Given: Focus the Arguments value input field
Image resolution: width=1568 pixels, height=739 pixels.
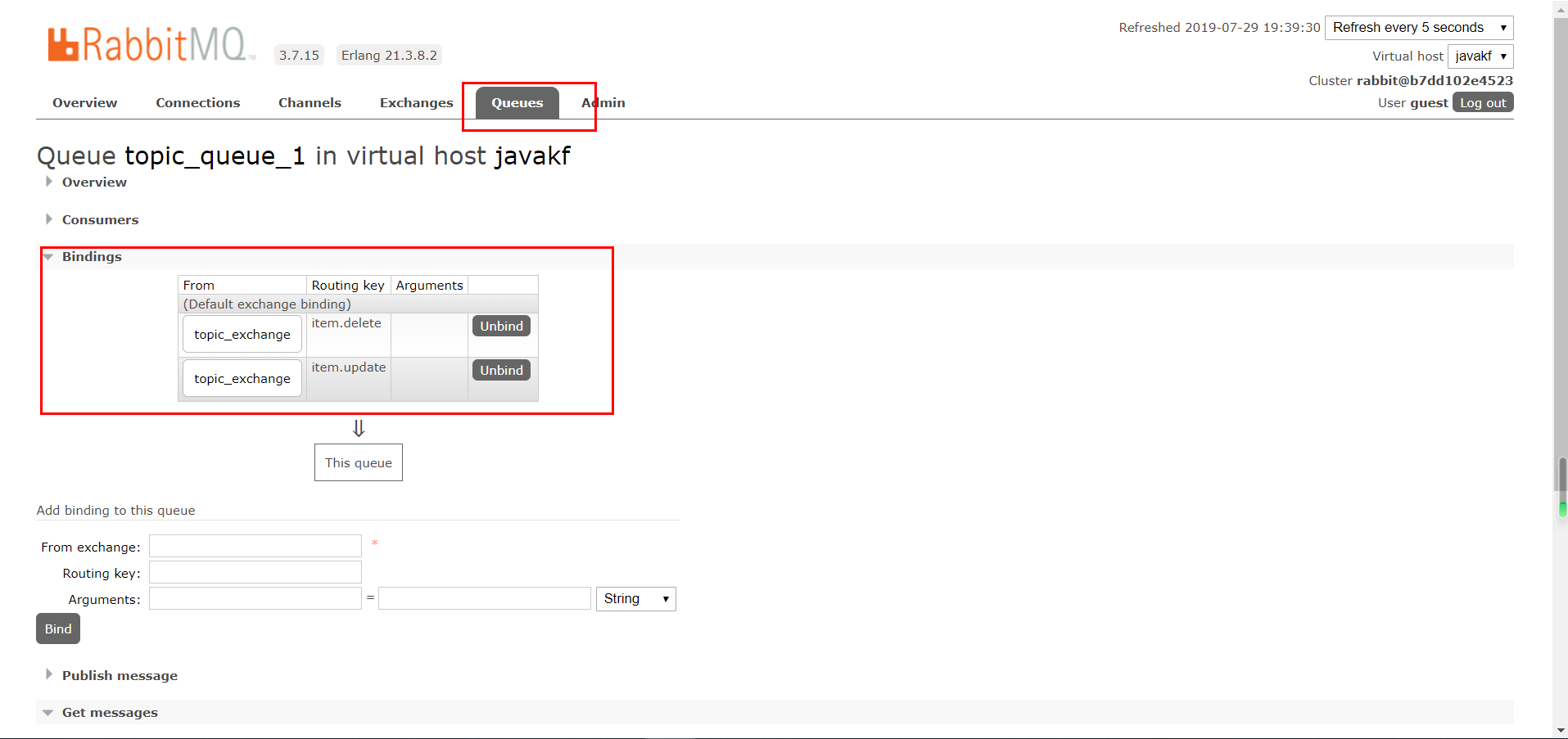Looking at the screenshot, I should [485, 598].
